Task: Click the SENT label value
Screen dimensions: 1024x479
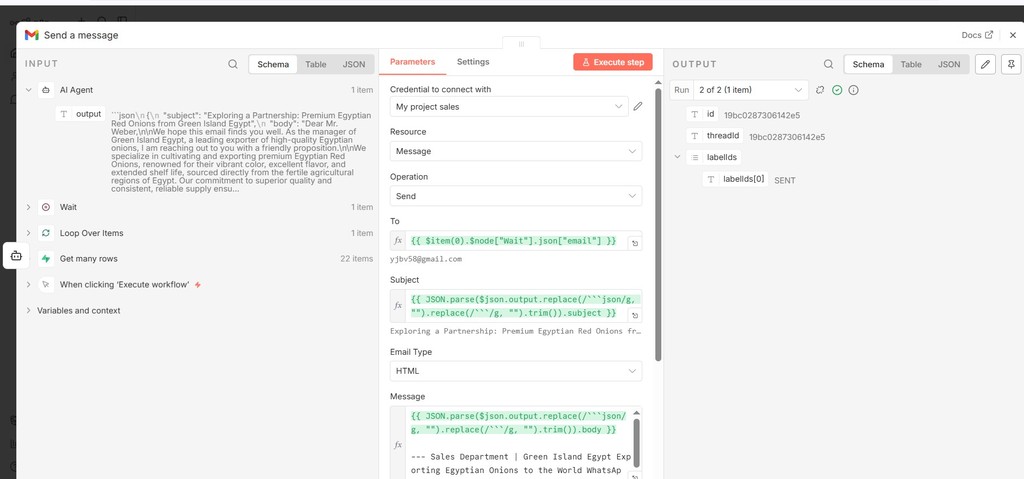Action: click(x=785, y=180)
